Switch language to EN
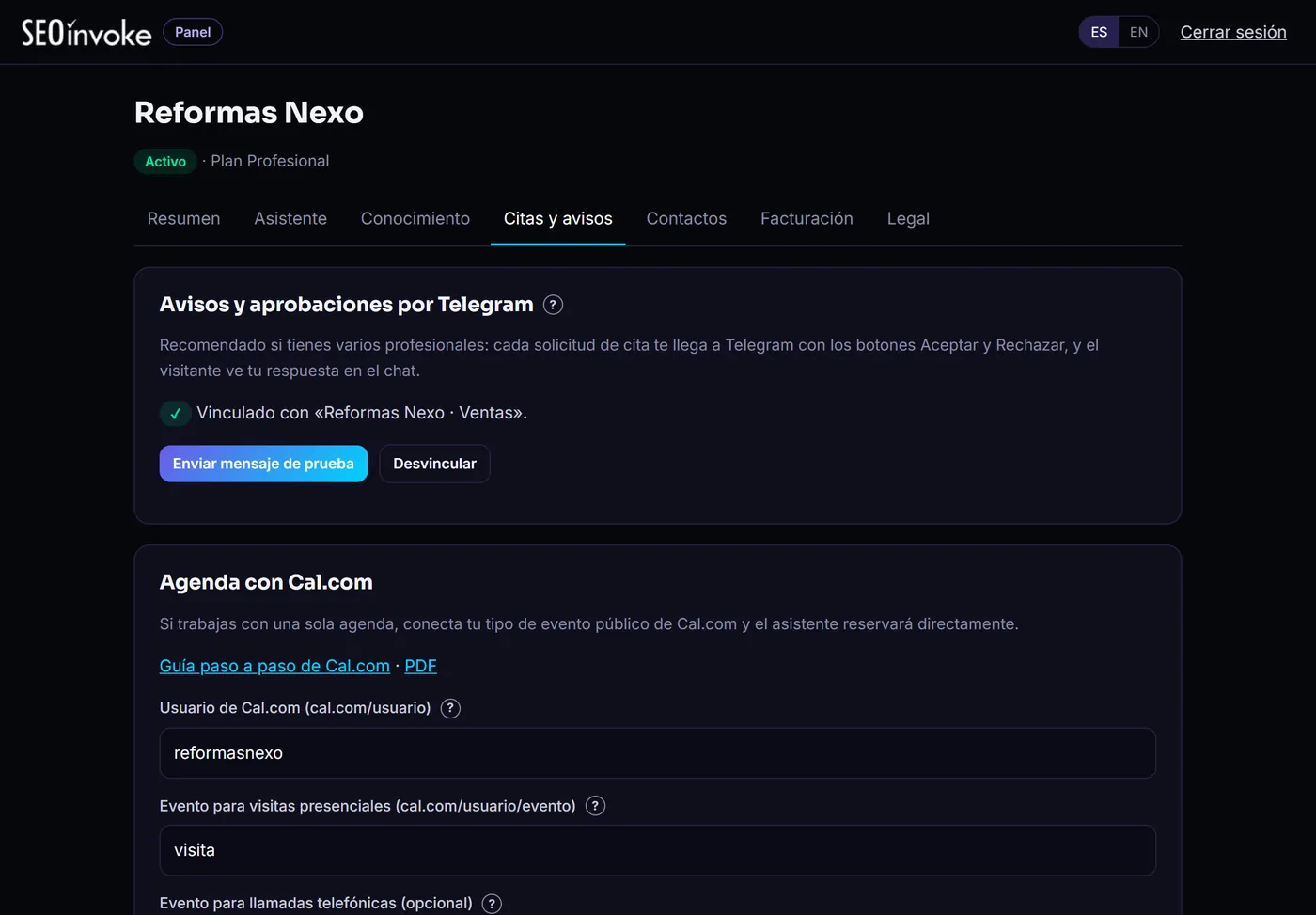Image resolution: width=1316 pixels, height=915 pixels. click(x=1138, y=32)
